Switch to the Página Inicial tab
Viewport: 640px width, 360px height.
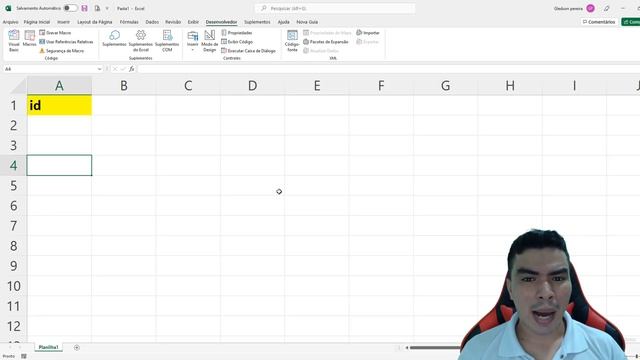(37, 22)
